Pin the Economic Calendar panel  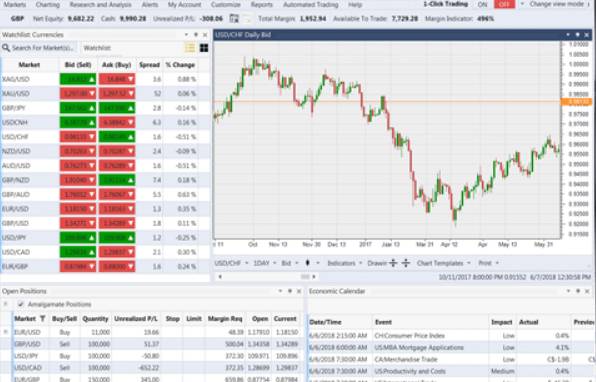pos(578,291)
